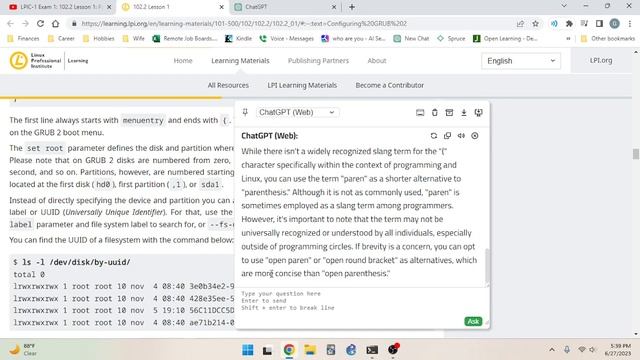Click the download conversation icon
Viewport: 640px width, 360px height.
tap(464, 113)
